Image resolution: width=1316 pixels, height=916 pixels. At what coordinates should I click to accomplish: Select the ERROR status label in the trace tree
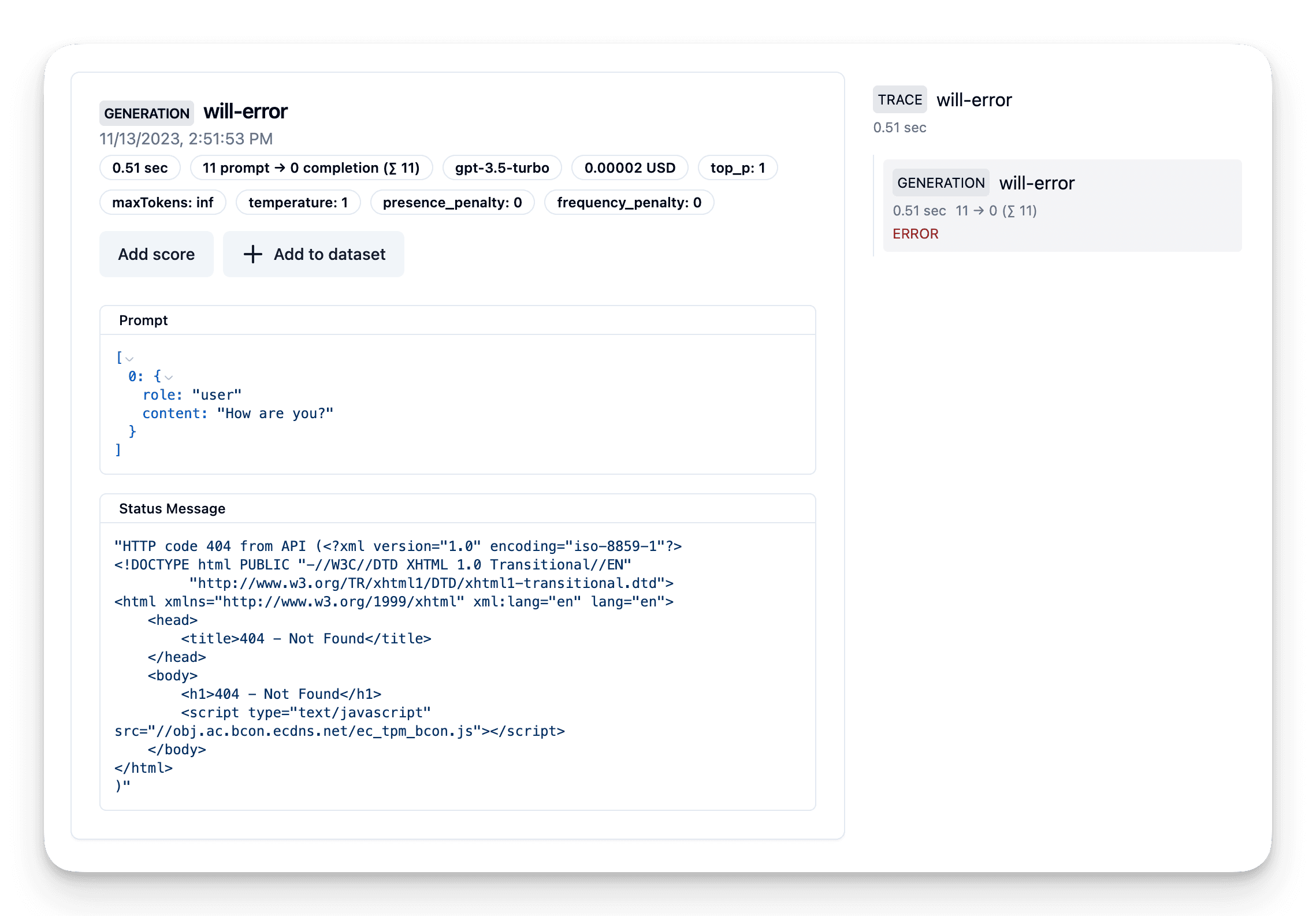tap(916, 233)
